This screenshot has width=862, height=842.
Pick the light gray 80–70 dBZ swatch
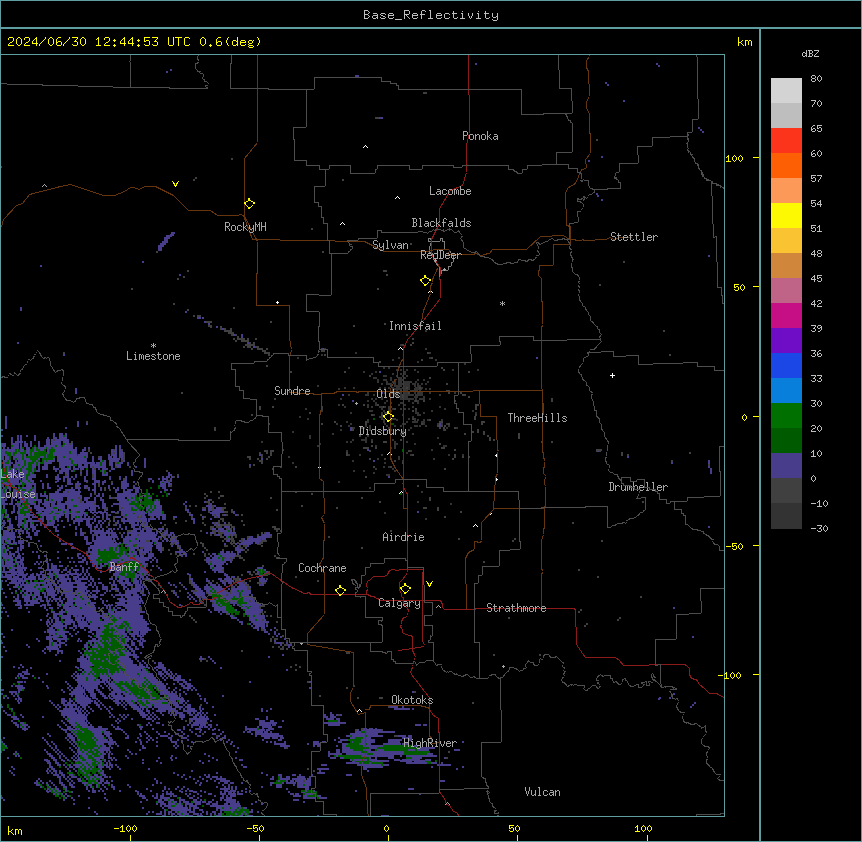pos(786,91)
